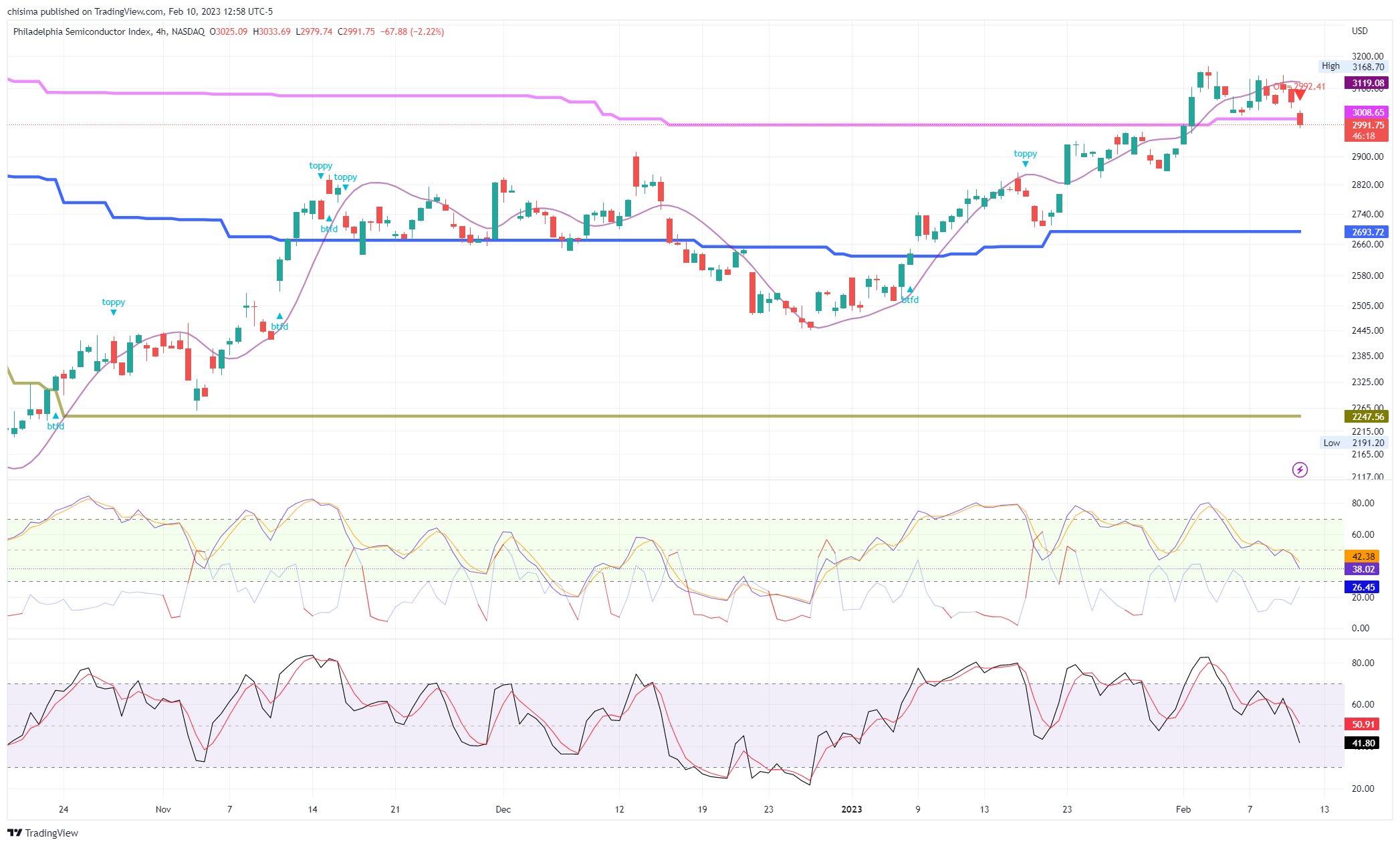Click the High 3168.70 price label
Screen dimensions: 1400x846
[x=1353, y=66]
